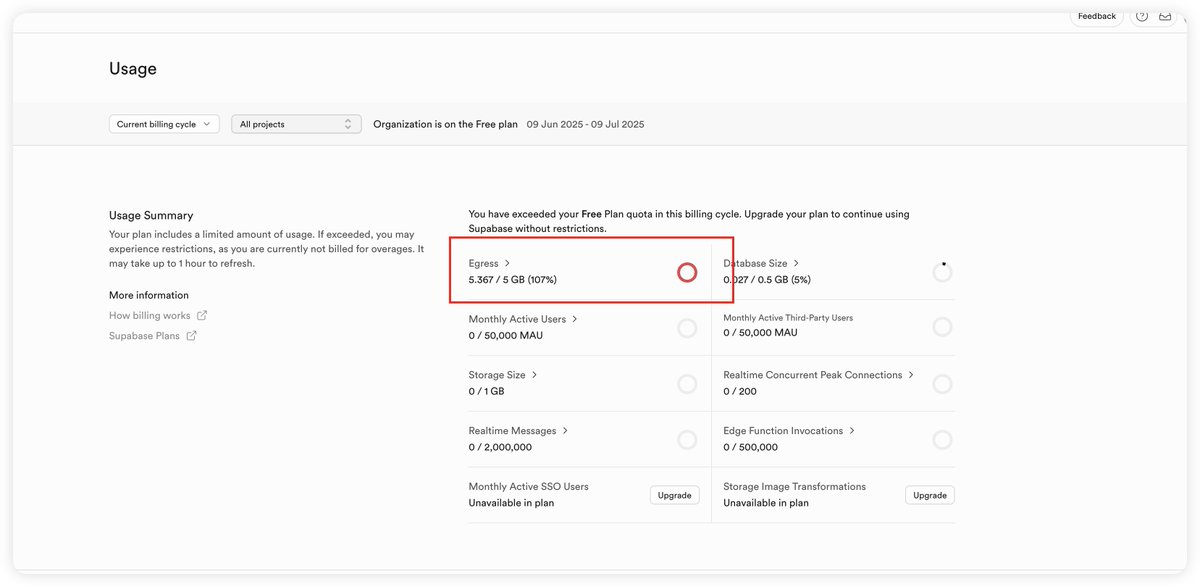
Task: Open Database Size usage details
Action: point(755,263)
